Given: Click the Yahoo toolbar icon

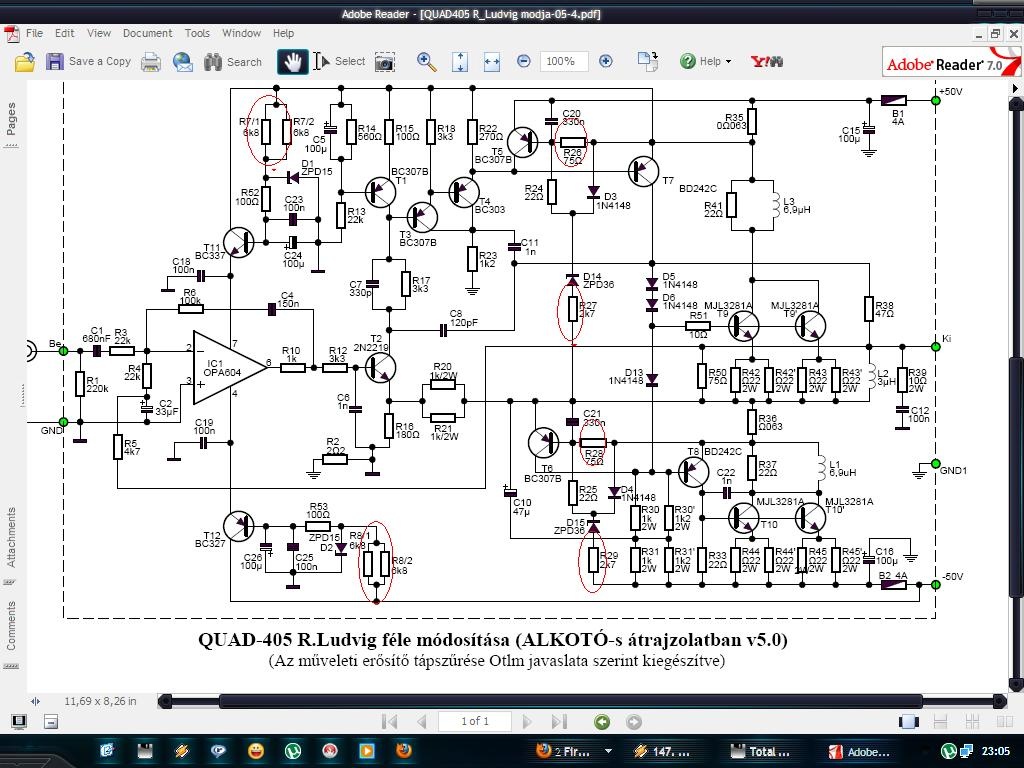Looking at the screenshot, I should pyautogui.click(x=767, y=61).
